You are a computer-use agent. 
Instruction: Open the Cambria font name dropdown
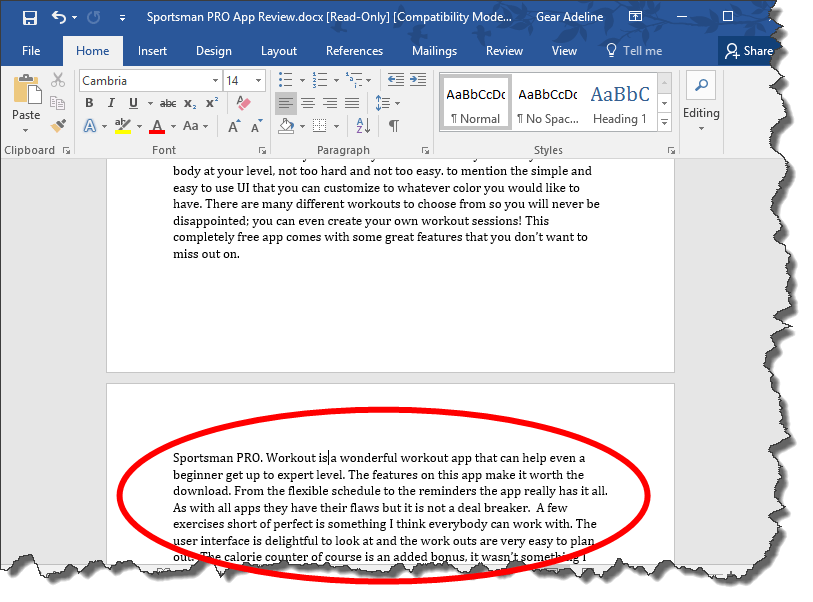215,81
